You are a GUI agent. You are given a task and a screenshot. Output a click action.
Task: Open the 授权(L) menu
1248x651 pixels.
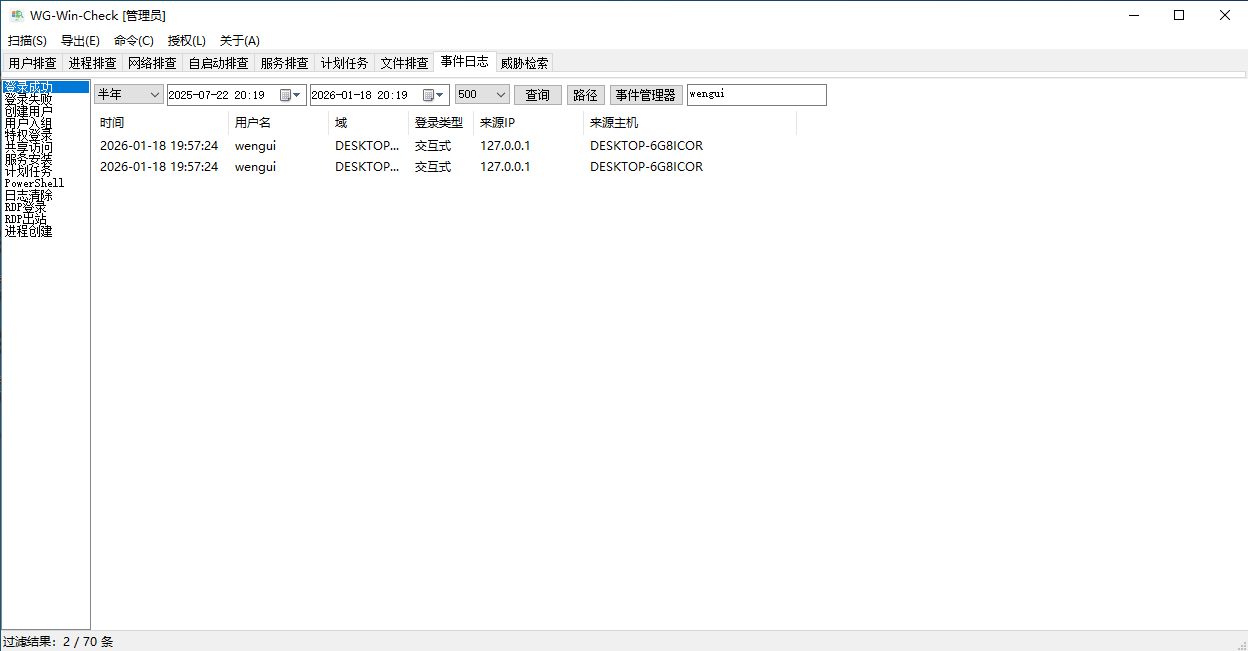pos(186,41)
